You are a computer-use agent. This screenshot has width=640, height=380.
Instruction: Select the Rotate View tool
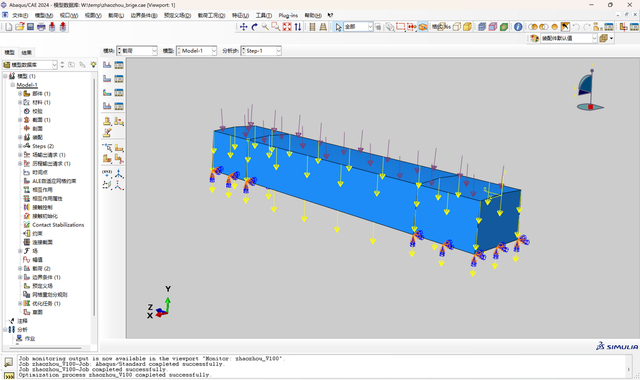[x=255, y=27]
